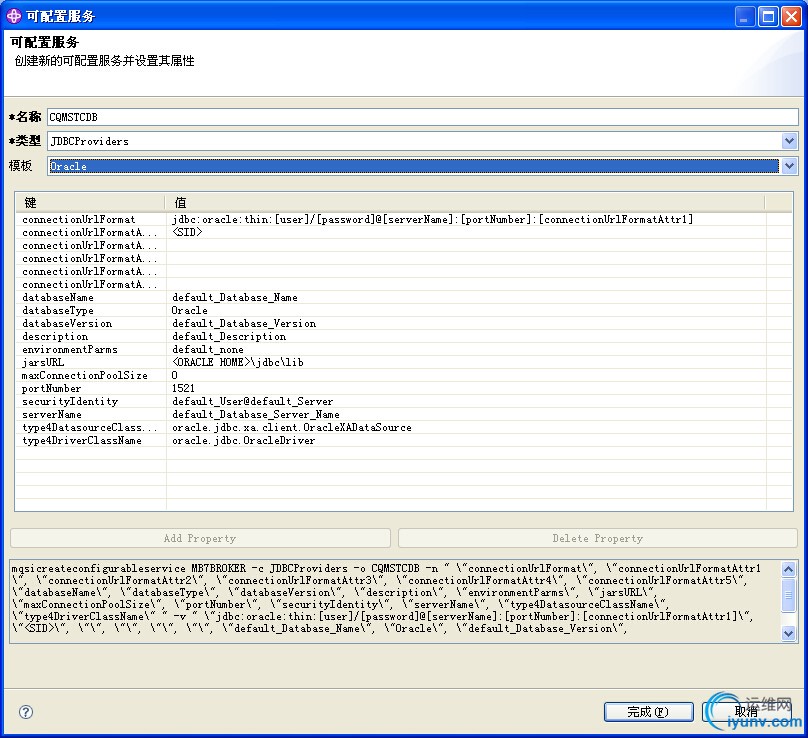808x738 pixels.
Task: Select the databaseName key
Action: pyautogui.click(x=58, y=297)
